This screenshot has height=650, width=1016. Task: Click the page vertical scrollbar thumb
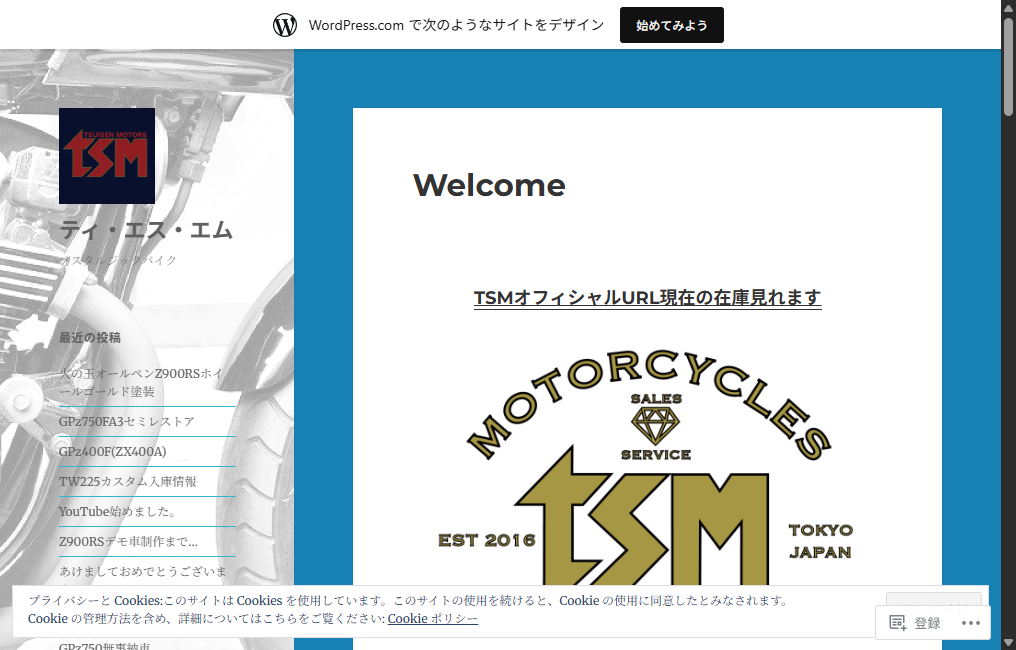[1008, 67]
